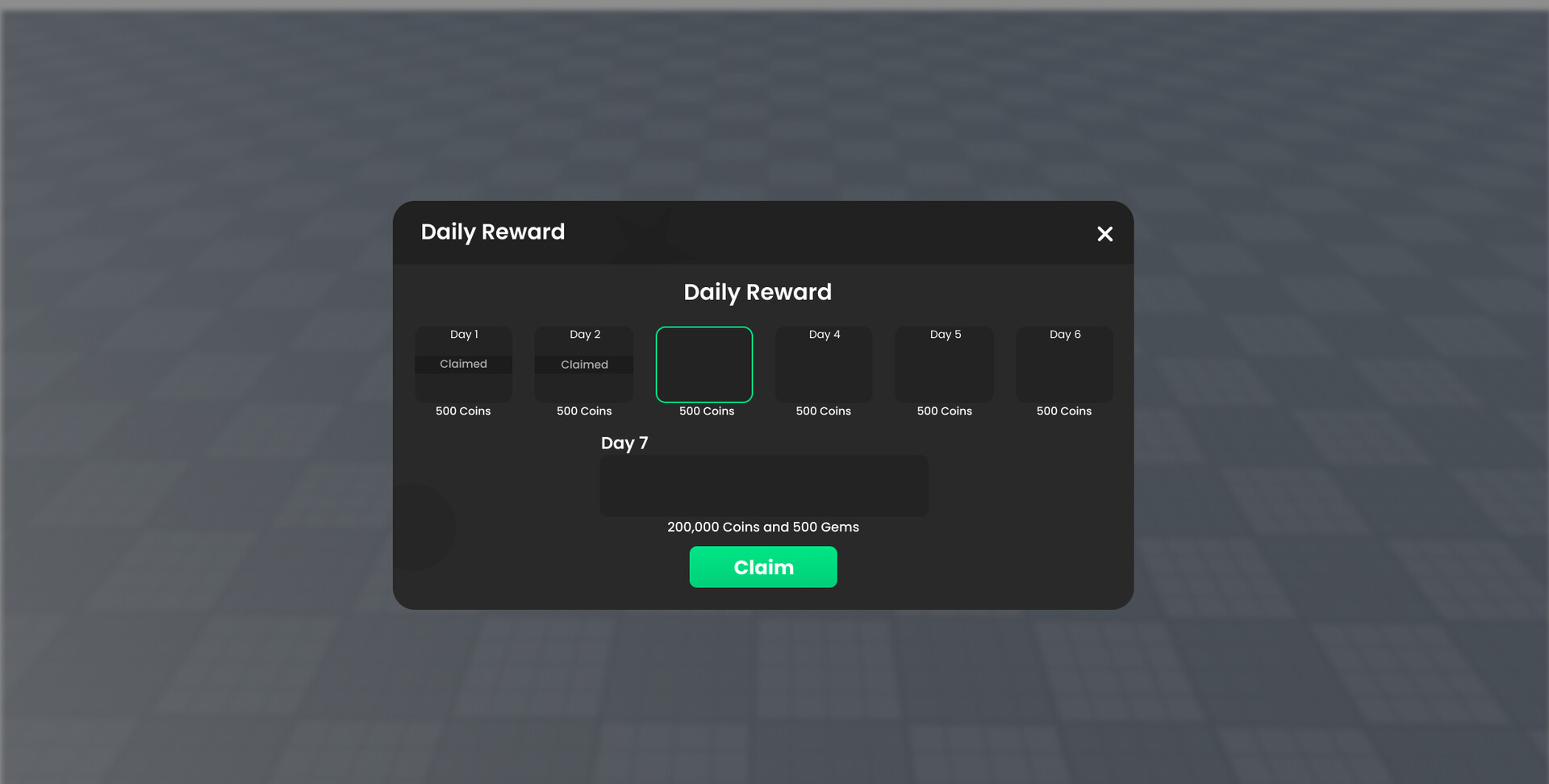Select the Day 1 claimed reward card
The height and width of the screenshot is (784, 1549).
463,365
